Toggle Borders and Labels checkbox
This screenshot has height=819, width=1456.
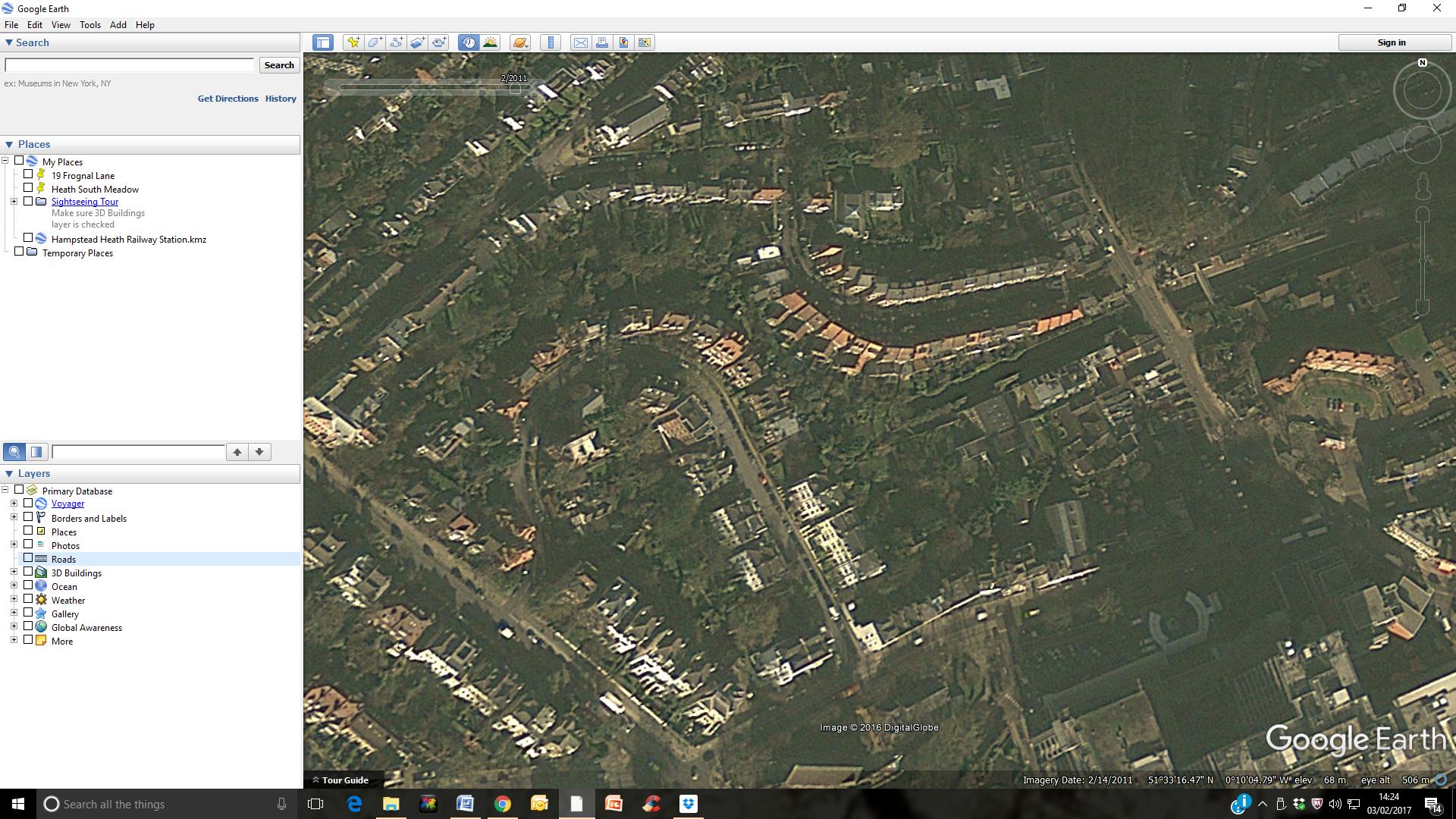pos(28,517)
